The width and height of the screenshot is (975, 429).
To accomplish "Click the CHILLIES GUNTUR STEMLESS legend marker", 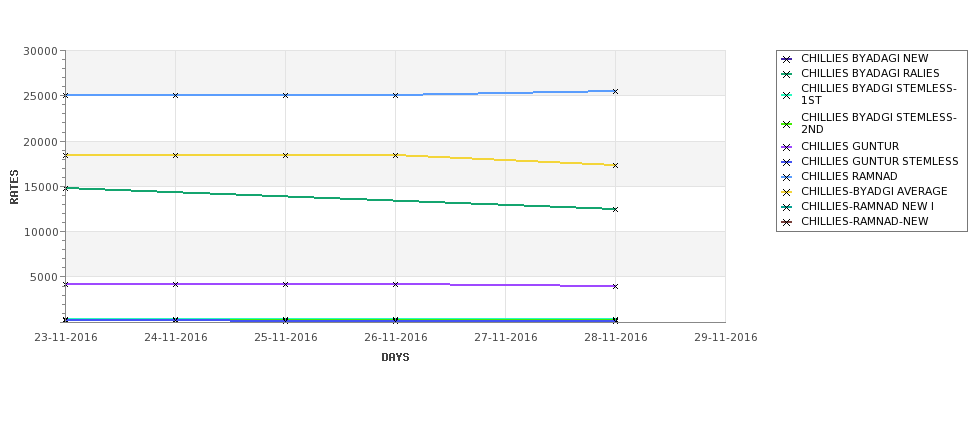I will (x=787, y=162).
